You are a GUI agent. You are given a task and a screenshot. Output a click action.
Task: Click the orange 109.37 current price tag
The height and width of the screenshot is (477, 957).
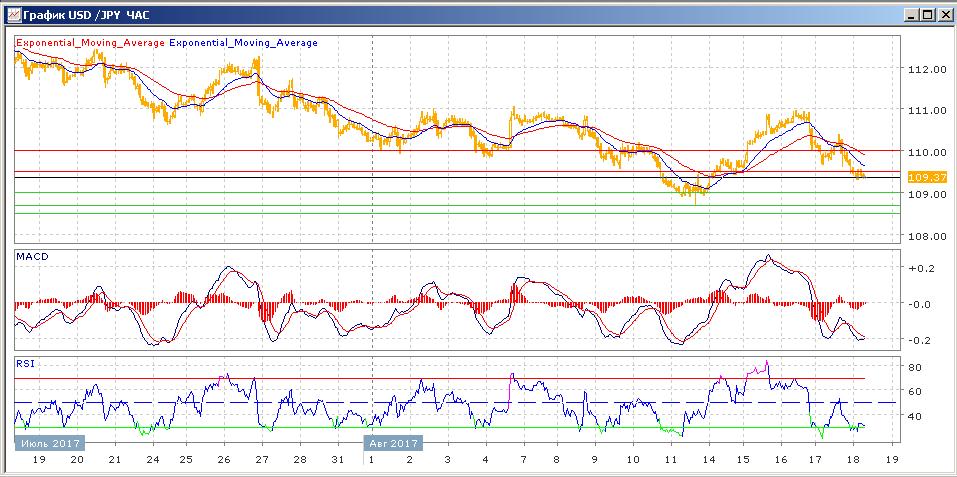[919, 177]
